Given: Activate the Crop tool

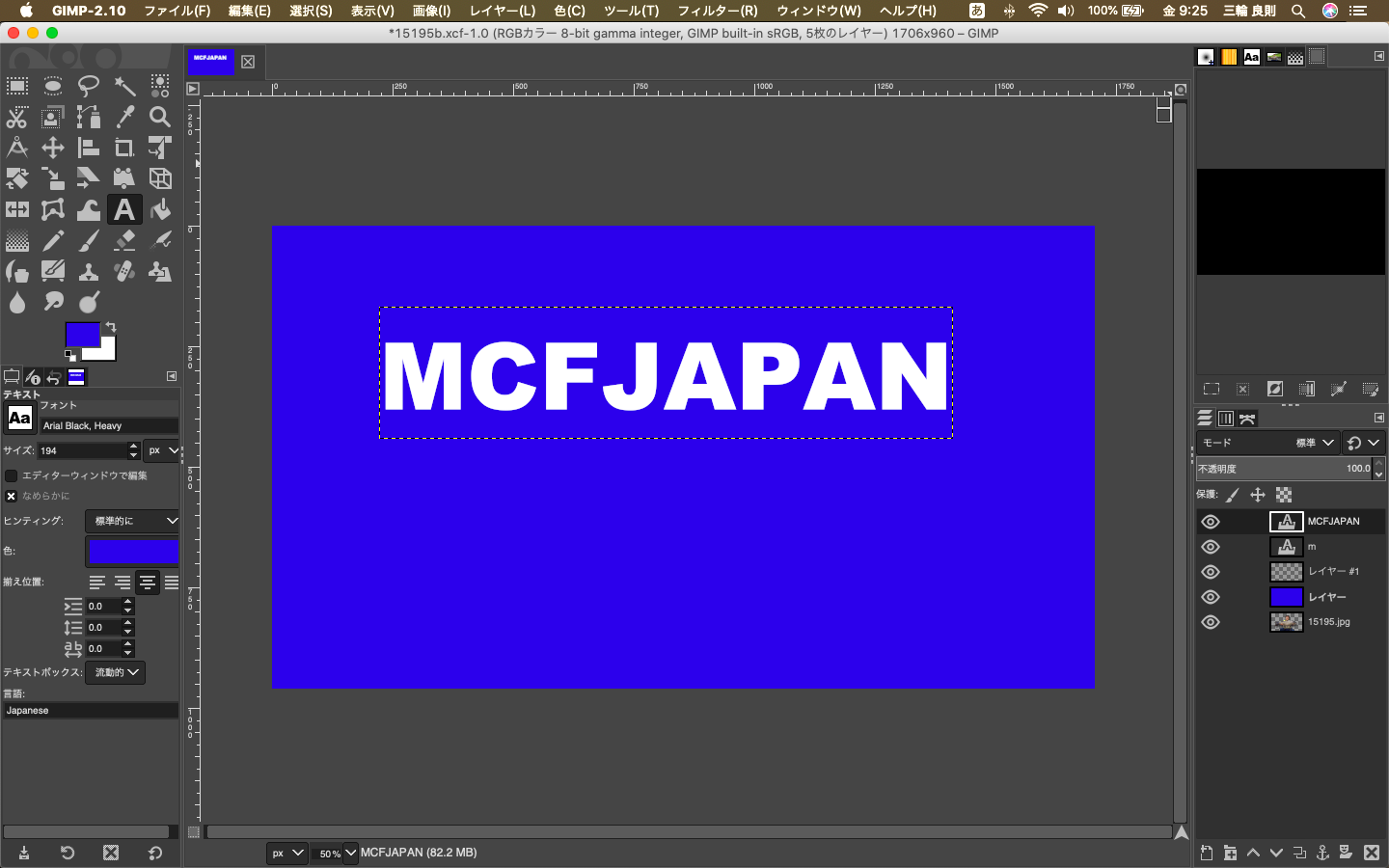Looking at the screenshot, I should coord(124,148).
